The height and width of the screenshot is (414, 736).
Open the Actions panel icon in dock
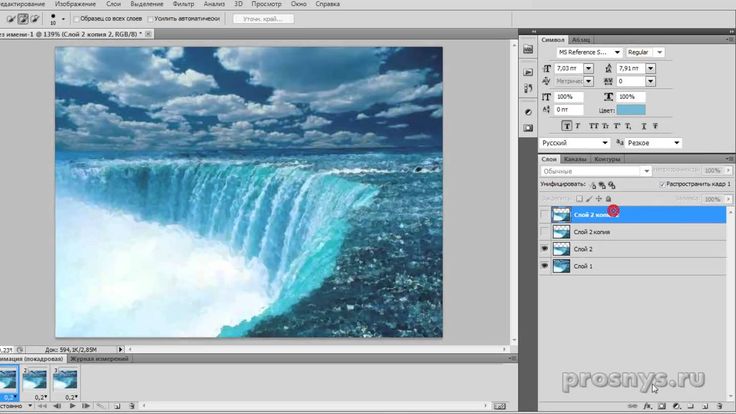[528, 72]
